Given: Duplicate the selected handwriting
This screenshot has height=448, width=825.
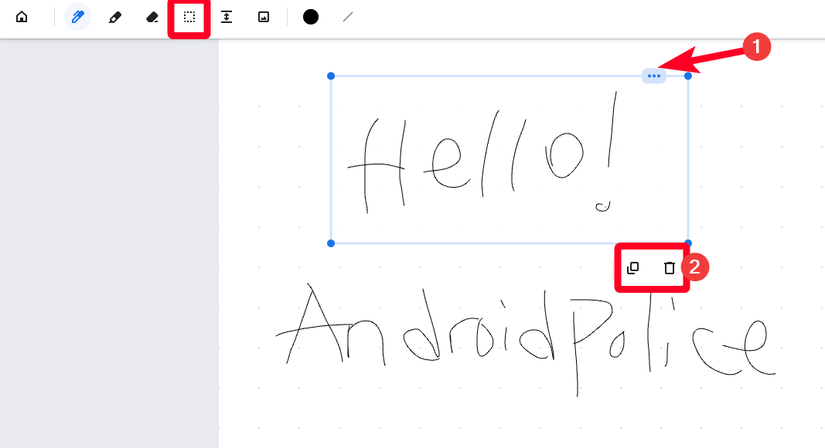Looking at the screenshot, I should coord(633,268).
